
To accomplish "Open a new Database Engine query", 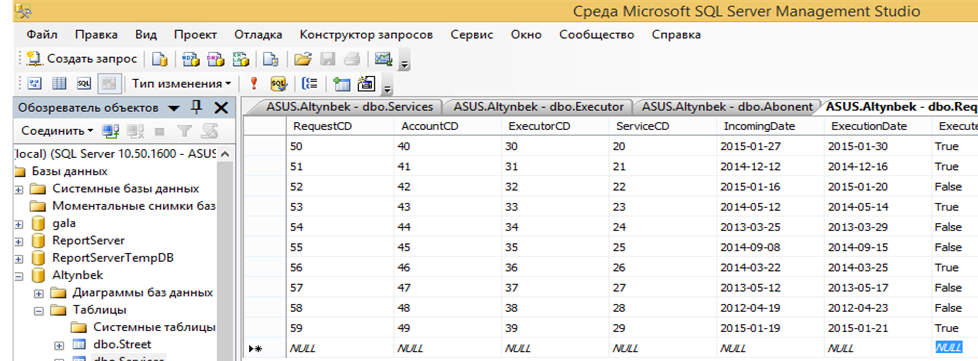I will click(x=160, y=59).
